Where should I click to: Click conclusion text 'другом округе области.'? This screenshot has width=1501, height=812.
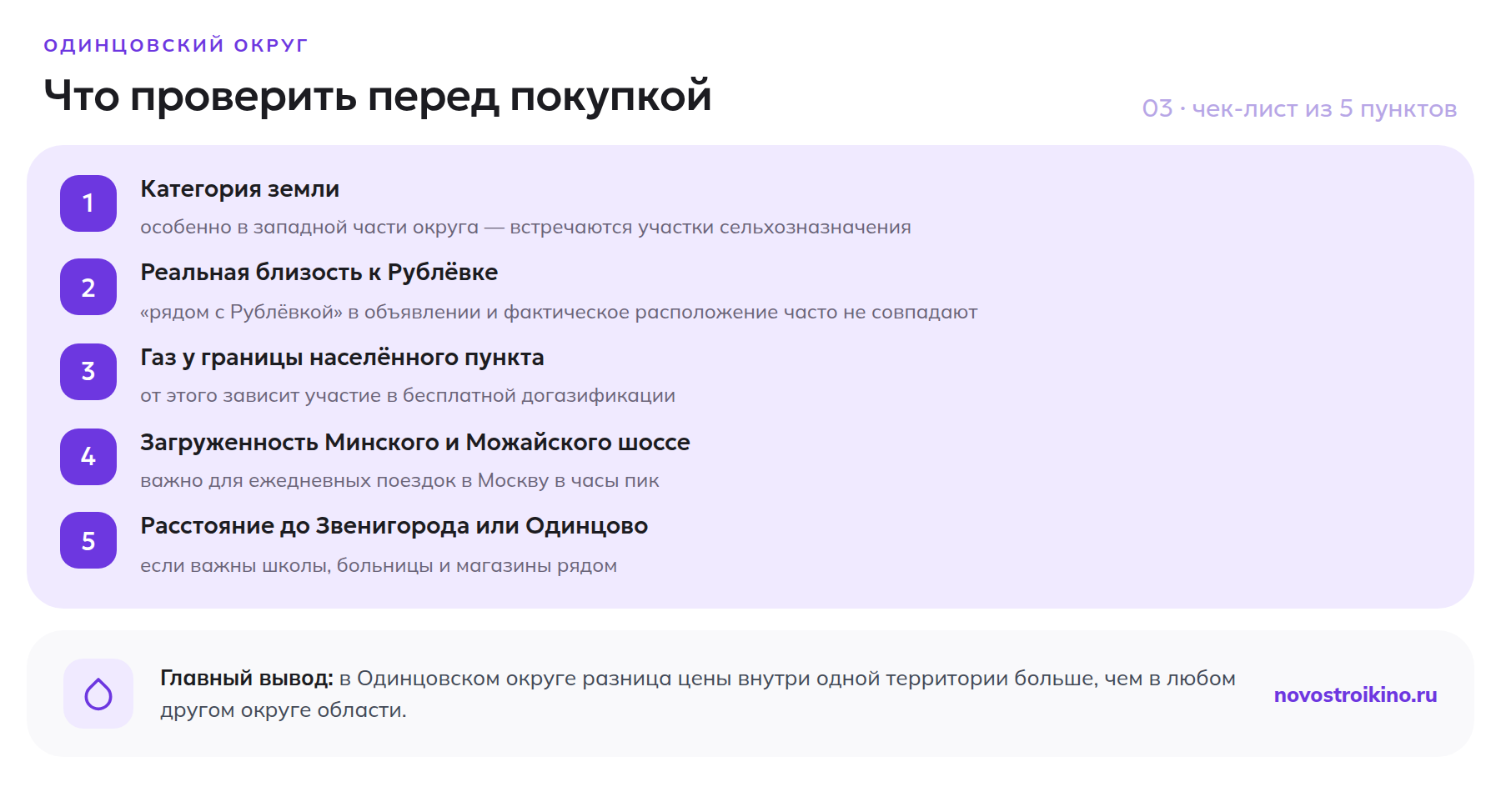coord(284,710)
